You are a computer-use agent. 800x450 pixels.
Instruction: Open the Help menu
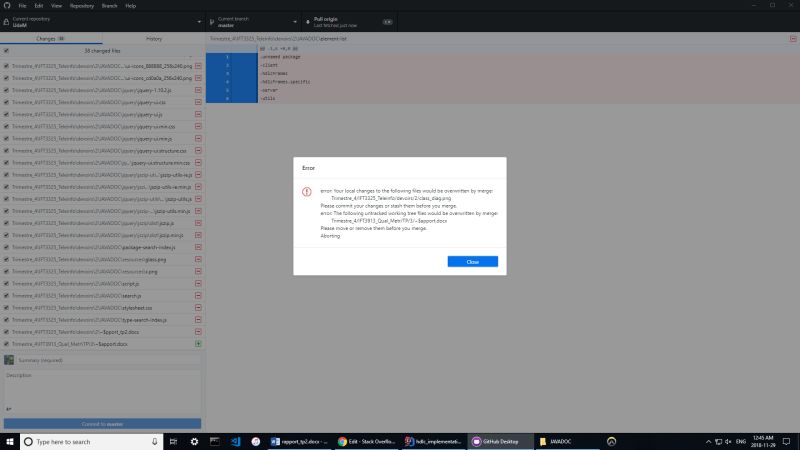[131, 6]
